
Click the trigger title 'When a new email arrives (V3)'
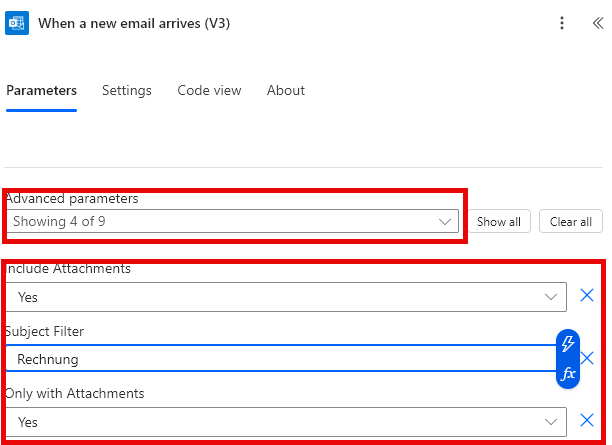[x=134, y=23]
